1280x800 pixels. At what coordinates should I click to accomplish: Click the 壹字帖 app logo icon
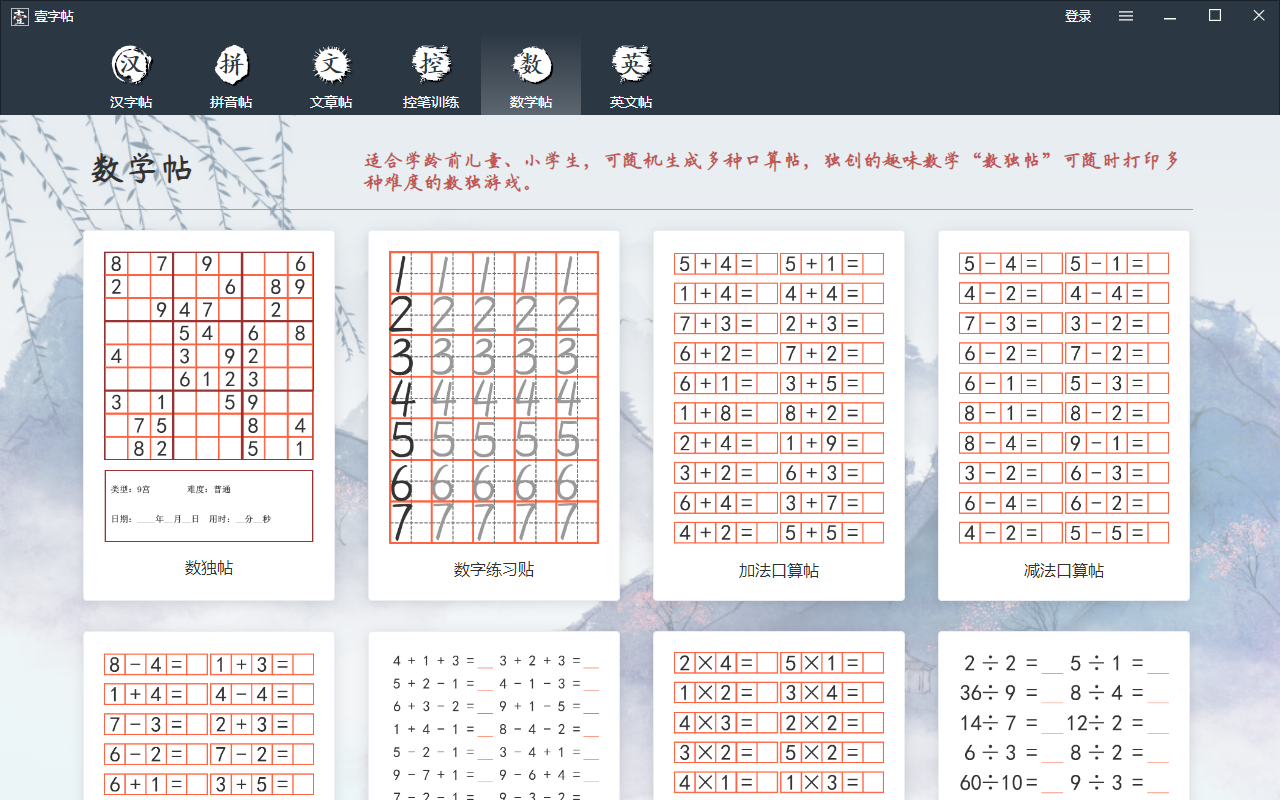click(x=19, y=16)
